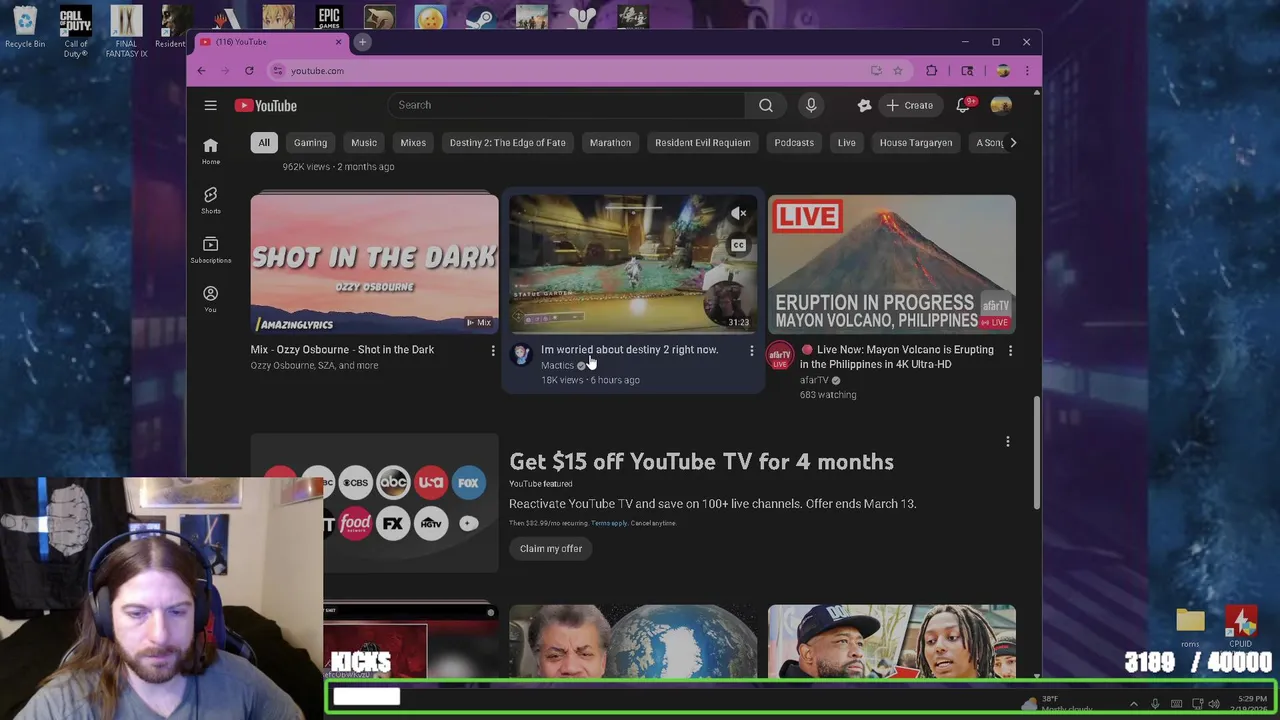Click the magnifier search button
Screen dimensions: 1280x720
[x=765, y=105]
